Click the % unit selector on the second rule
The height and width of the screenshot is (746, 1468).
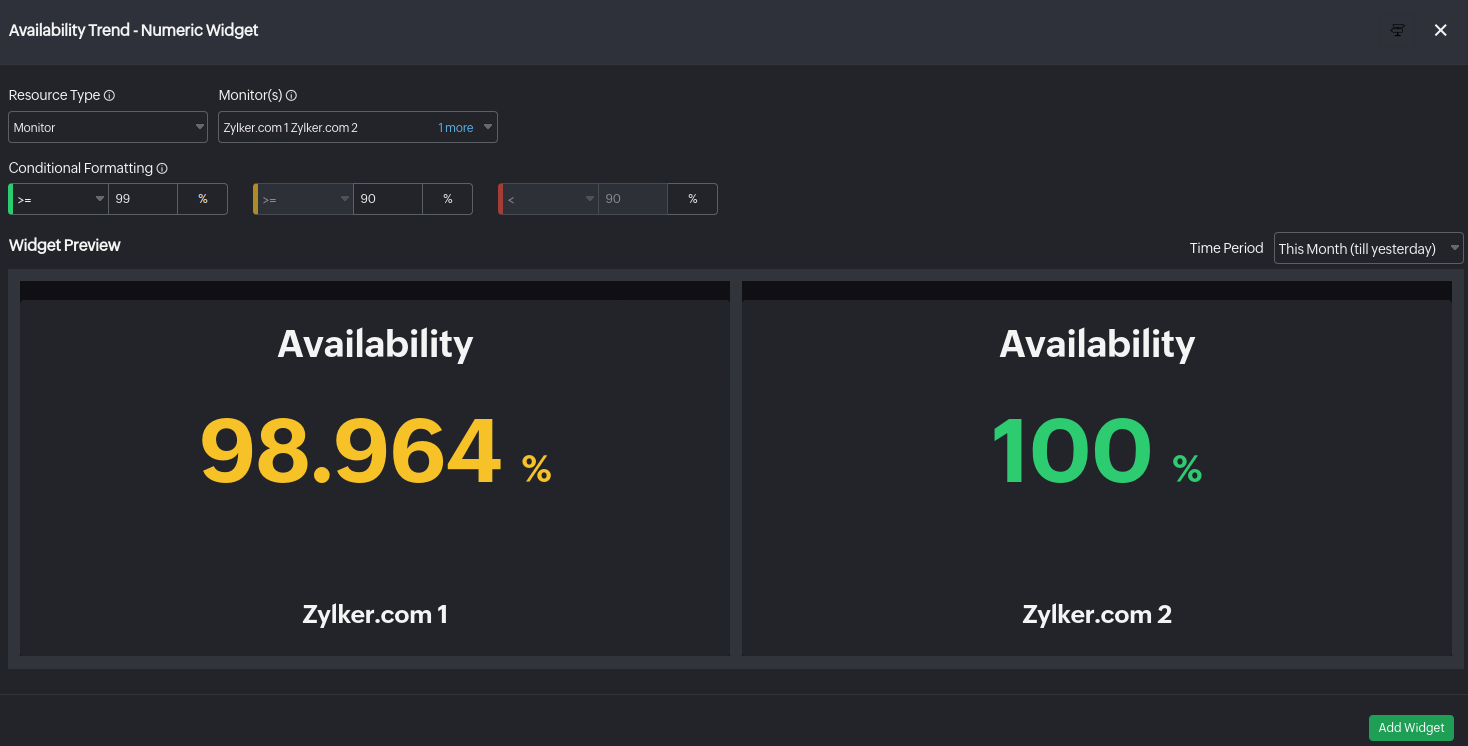[447, 198]
